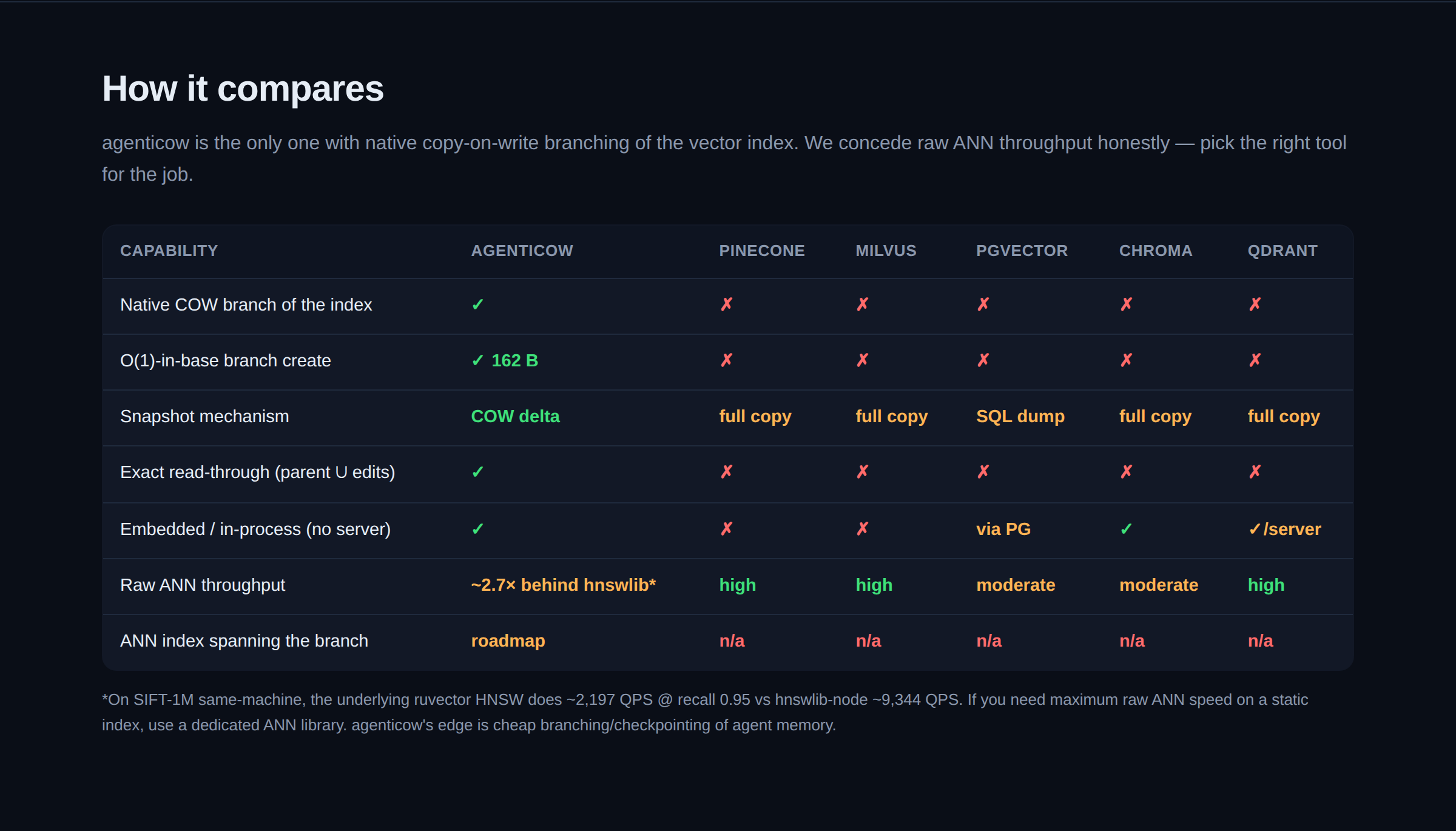Click Pinecone's 'full copy' snapshot cell
1456x831 pixels.
click(755, 417)
